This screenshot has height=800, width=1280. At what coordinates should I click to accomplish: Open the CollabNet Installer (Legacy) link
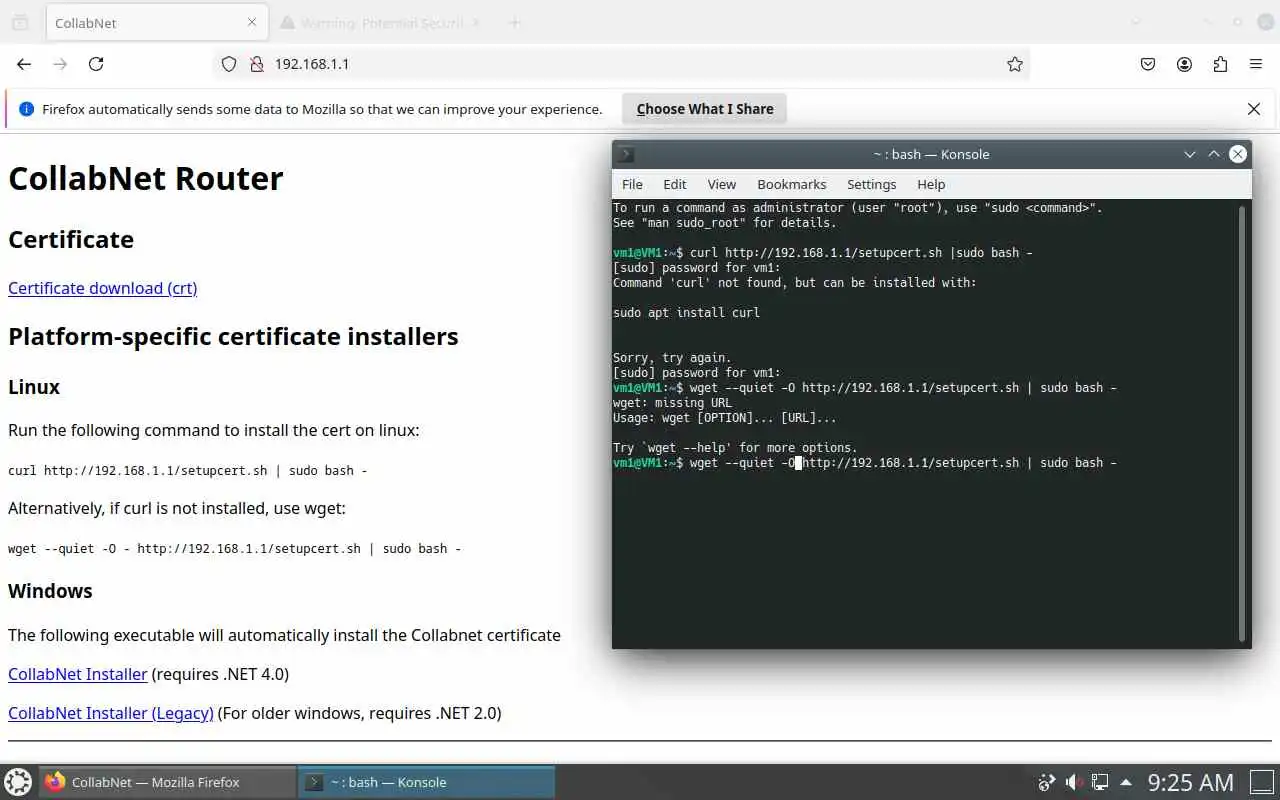point(111,713)
